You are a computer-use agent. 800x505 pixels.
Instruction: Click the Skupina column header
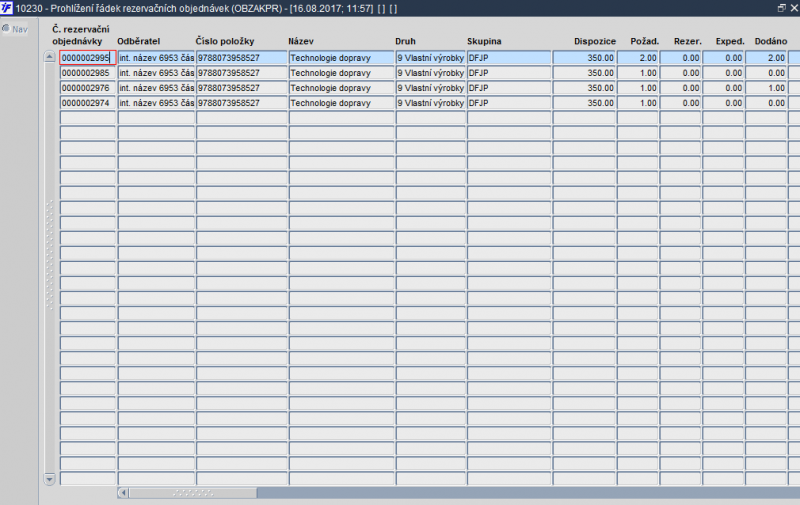[484, 41]
